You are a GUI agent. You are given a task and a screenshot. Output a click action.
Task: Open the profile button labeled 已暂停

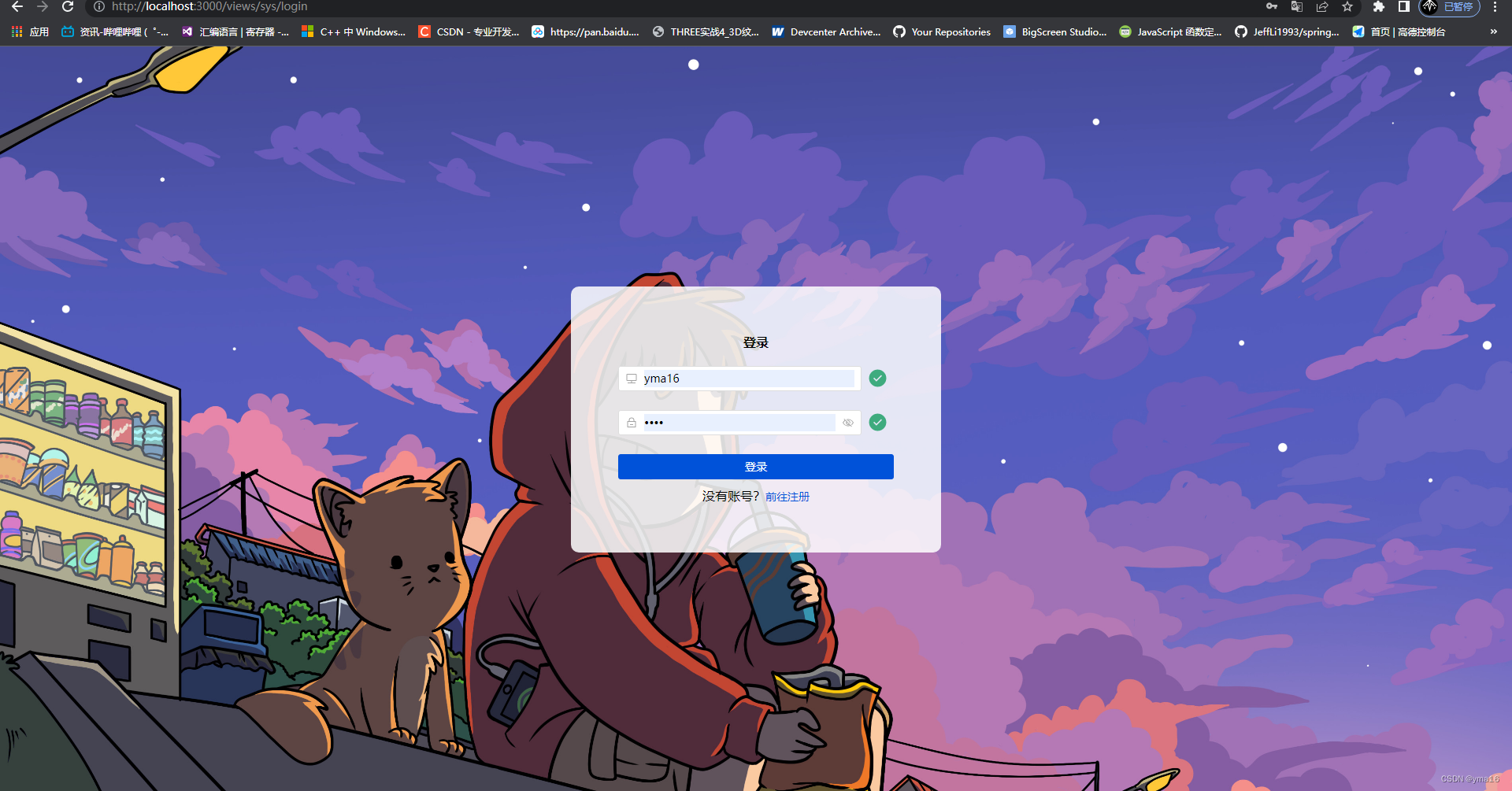[x=1449, y=6]
